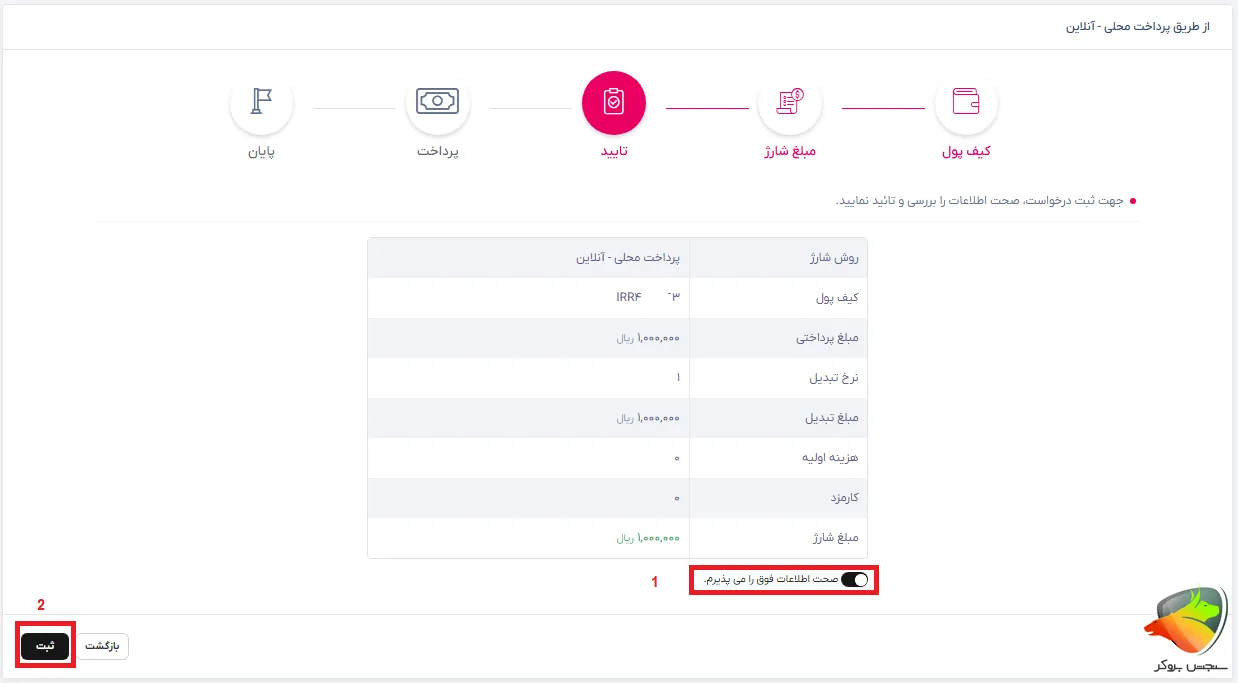Select the پرداخت banknote step icon
The image size is (1238, 683).
438,102
